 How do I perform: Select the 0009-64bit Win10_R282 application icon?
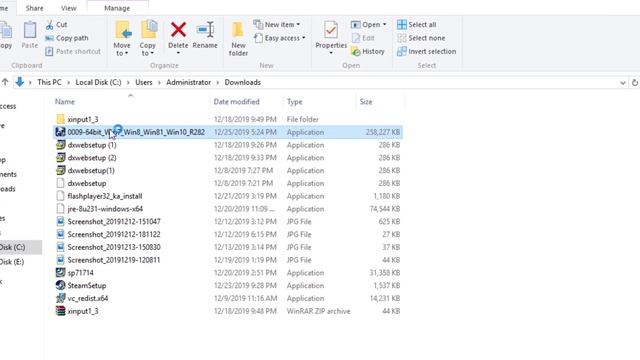tap(60, 132)
